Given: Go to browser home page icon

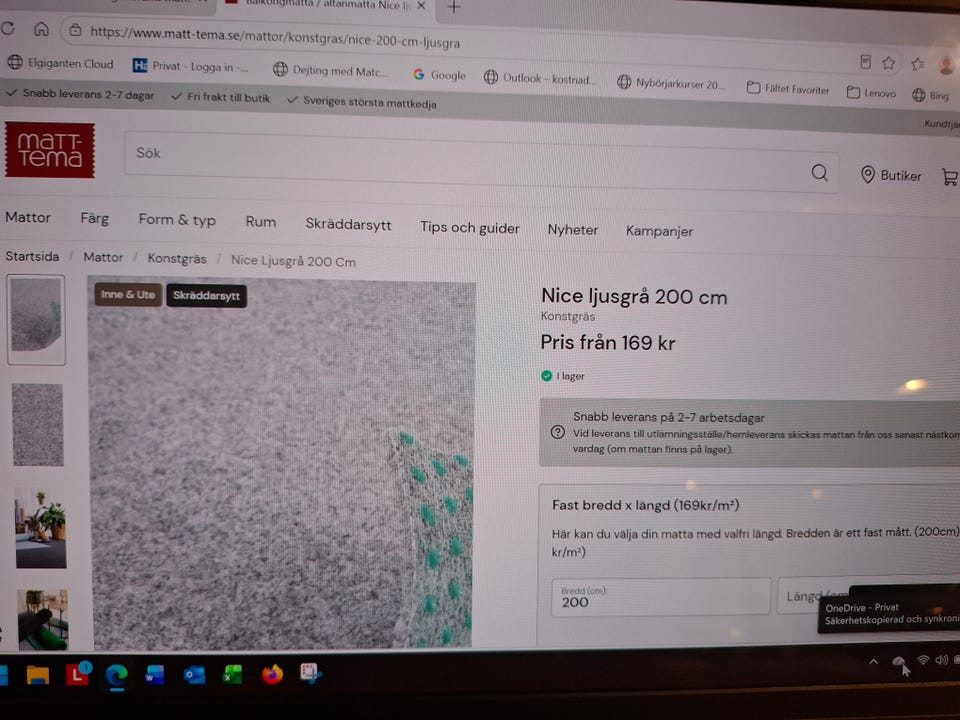Looking at the screenshot, I should coord(41,29).
